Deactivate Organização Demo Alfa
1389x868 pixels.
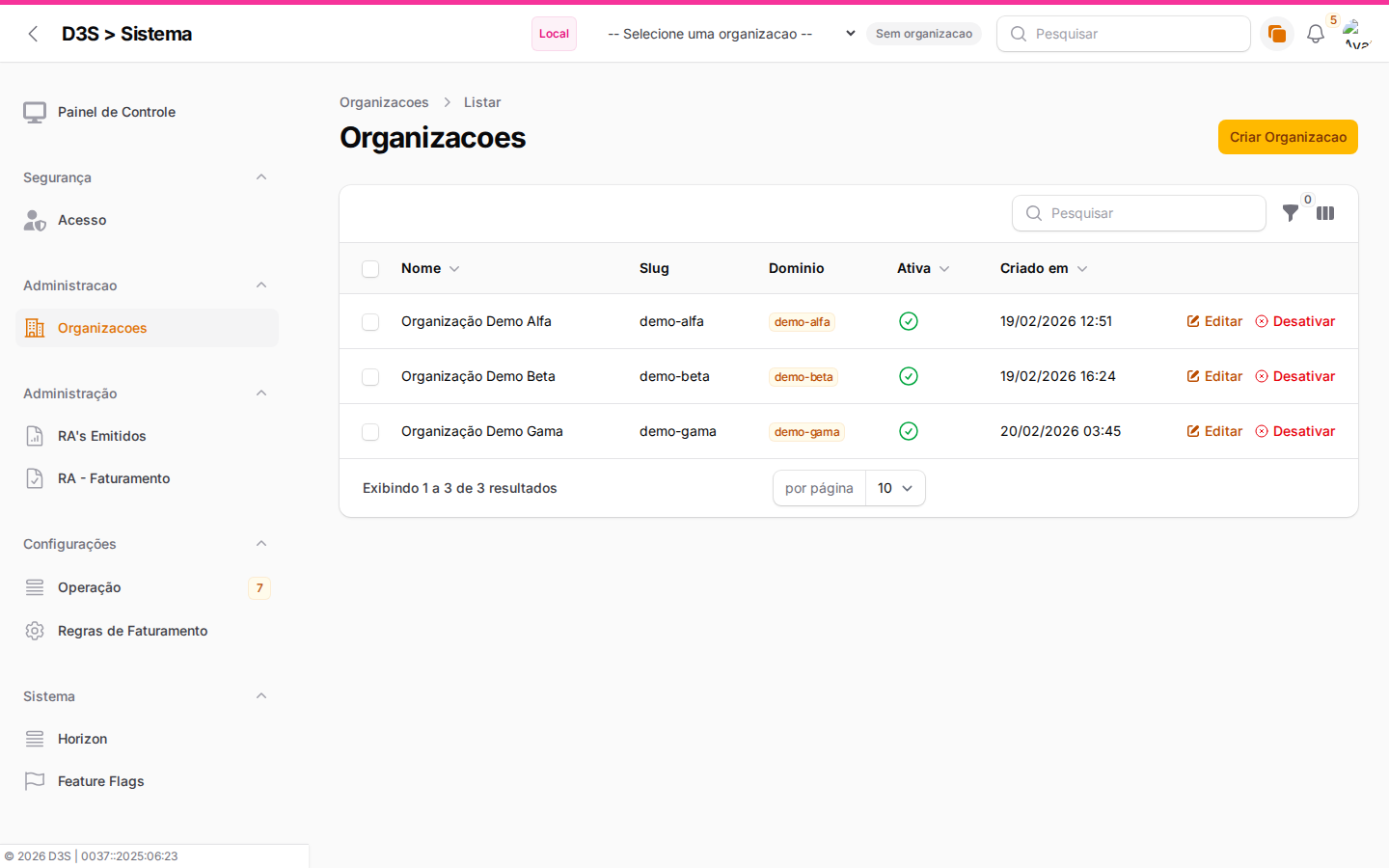pos(1295,321)
